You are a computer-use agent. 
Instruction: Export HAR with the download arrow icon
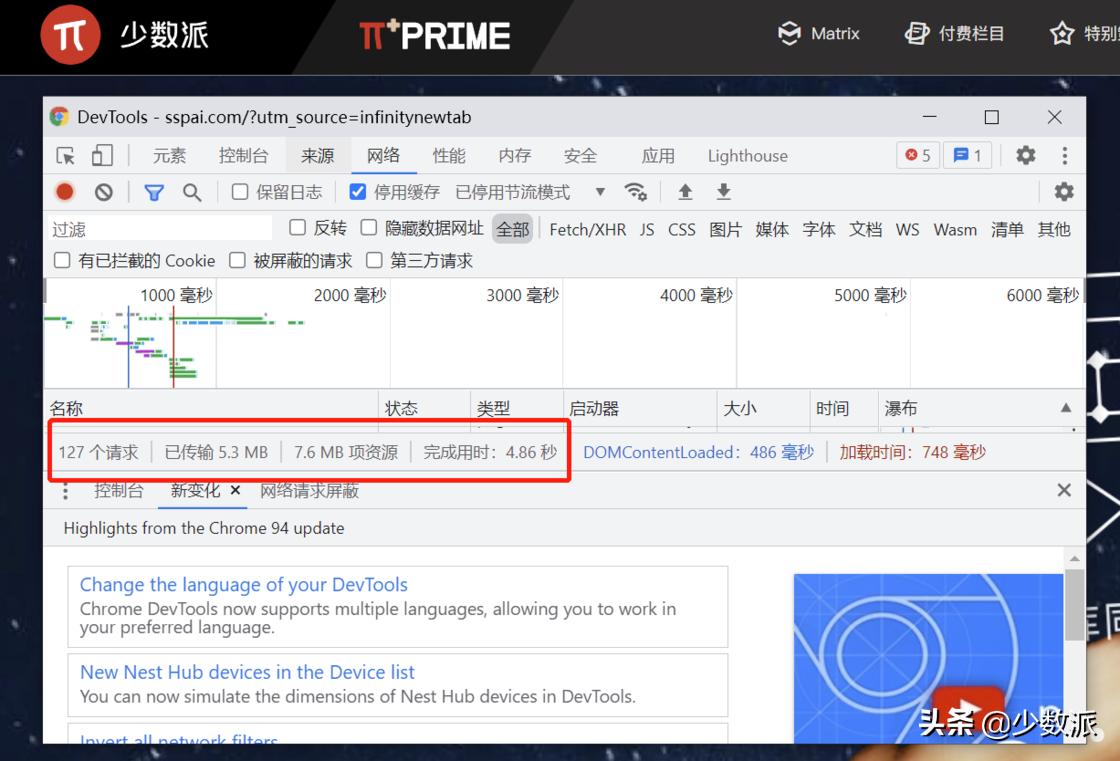click(x=722, y=191)
